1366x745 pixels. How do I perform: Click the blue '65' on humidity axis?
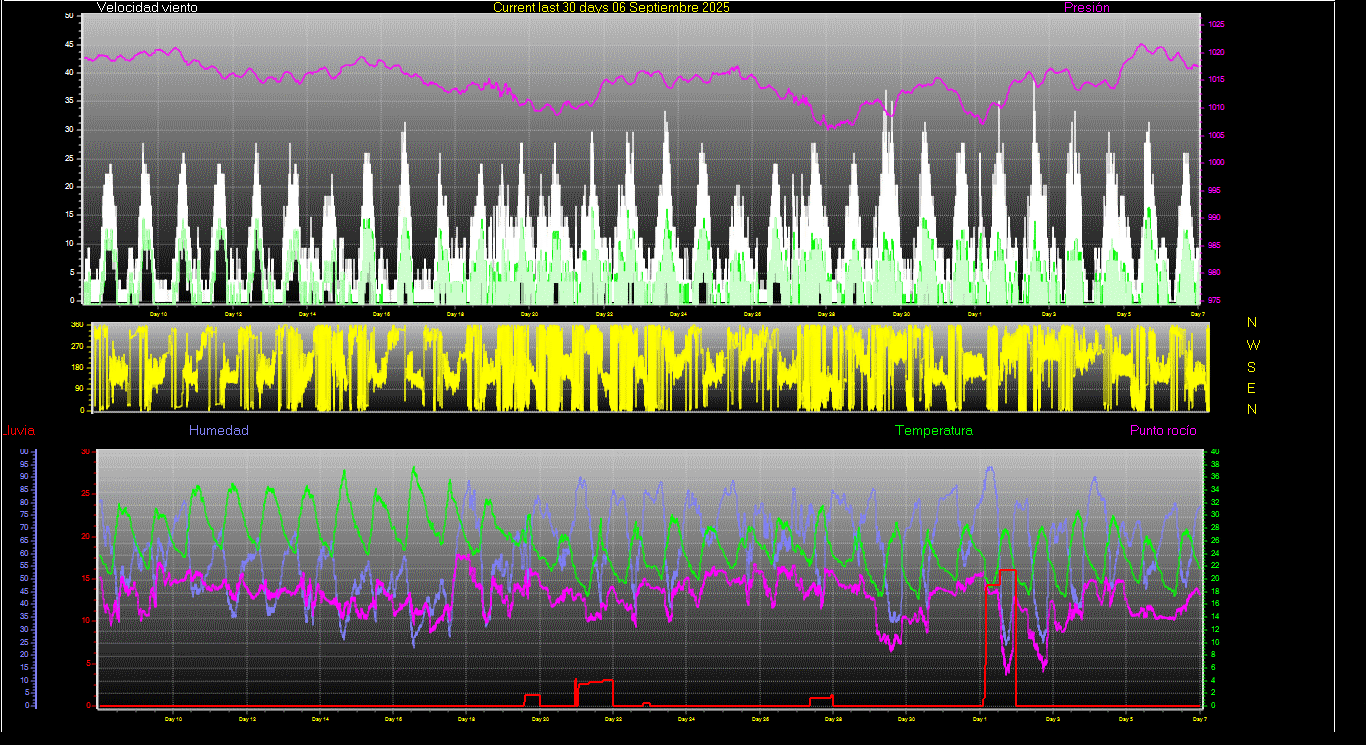coord(25,540)
